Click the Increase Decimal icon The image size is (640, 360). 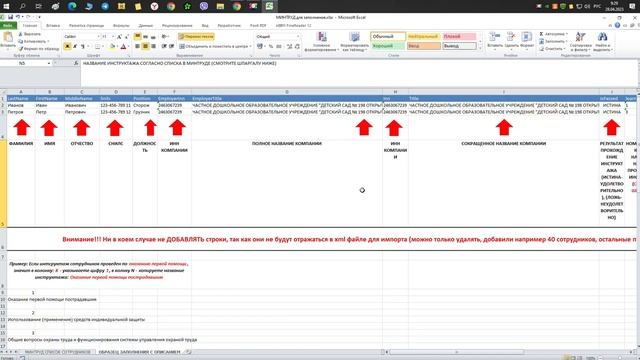point(289,47)
